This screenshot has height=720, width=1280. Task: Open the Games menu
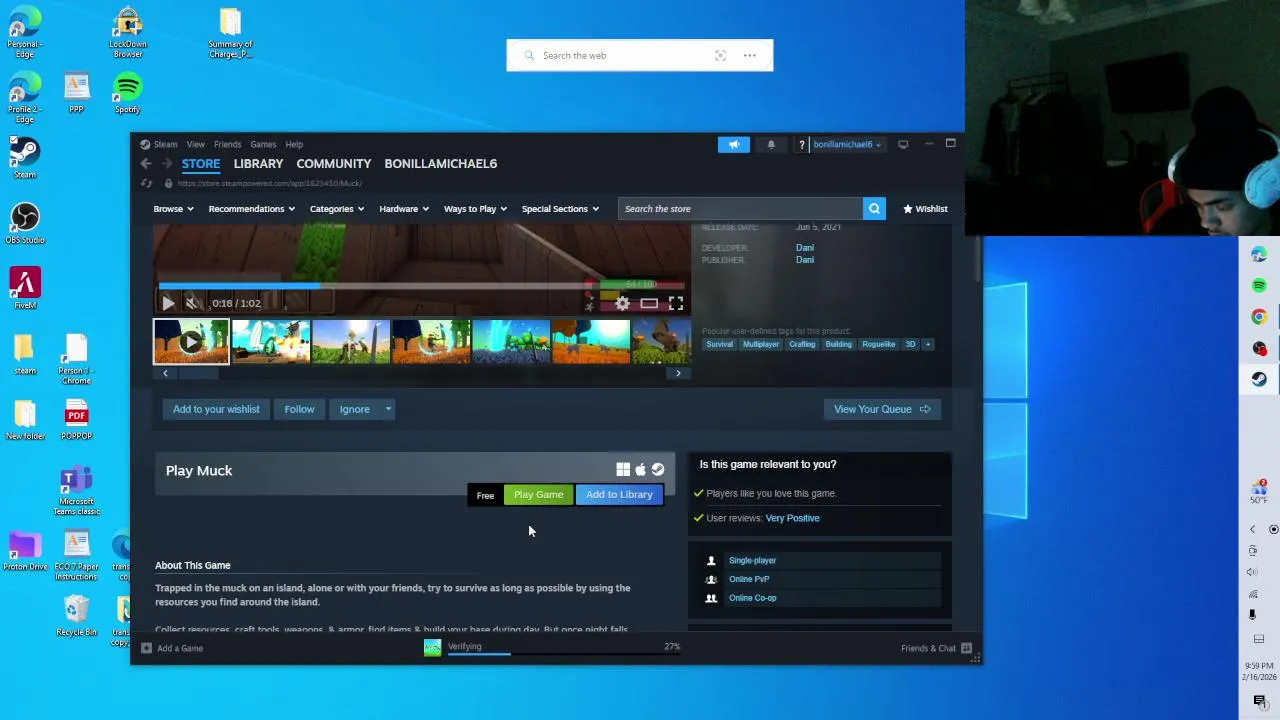tap(263, 145)
